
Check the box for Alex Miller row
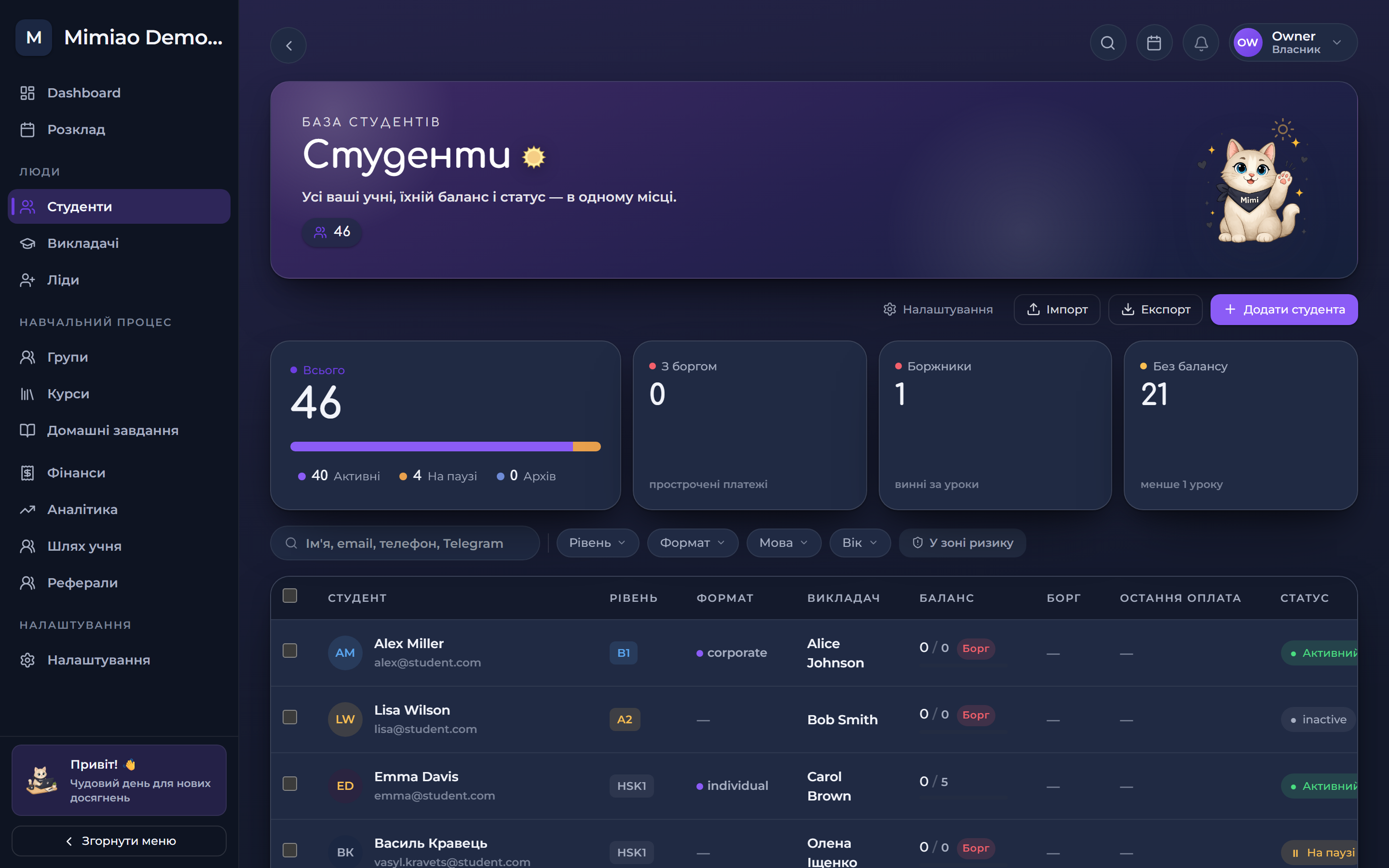tap(290, 651)
